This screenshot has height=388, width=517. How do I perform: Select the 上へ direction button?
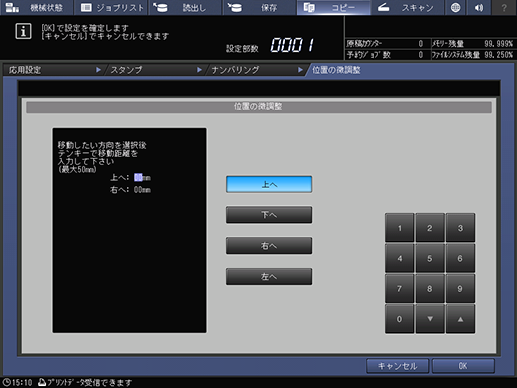pyautogui.click(x=269, y=184)
